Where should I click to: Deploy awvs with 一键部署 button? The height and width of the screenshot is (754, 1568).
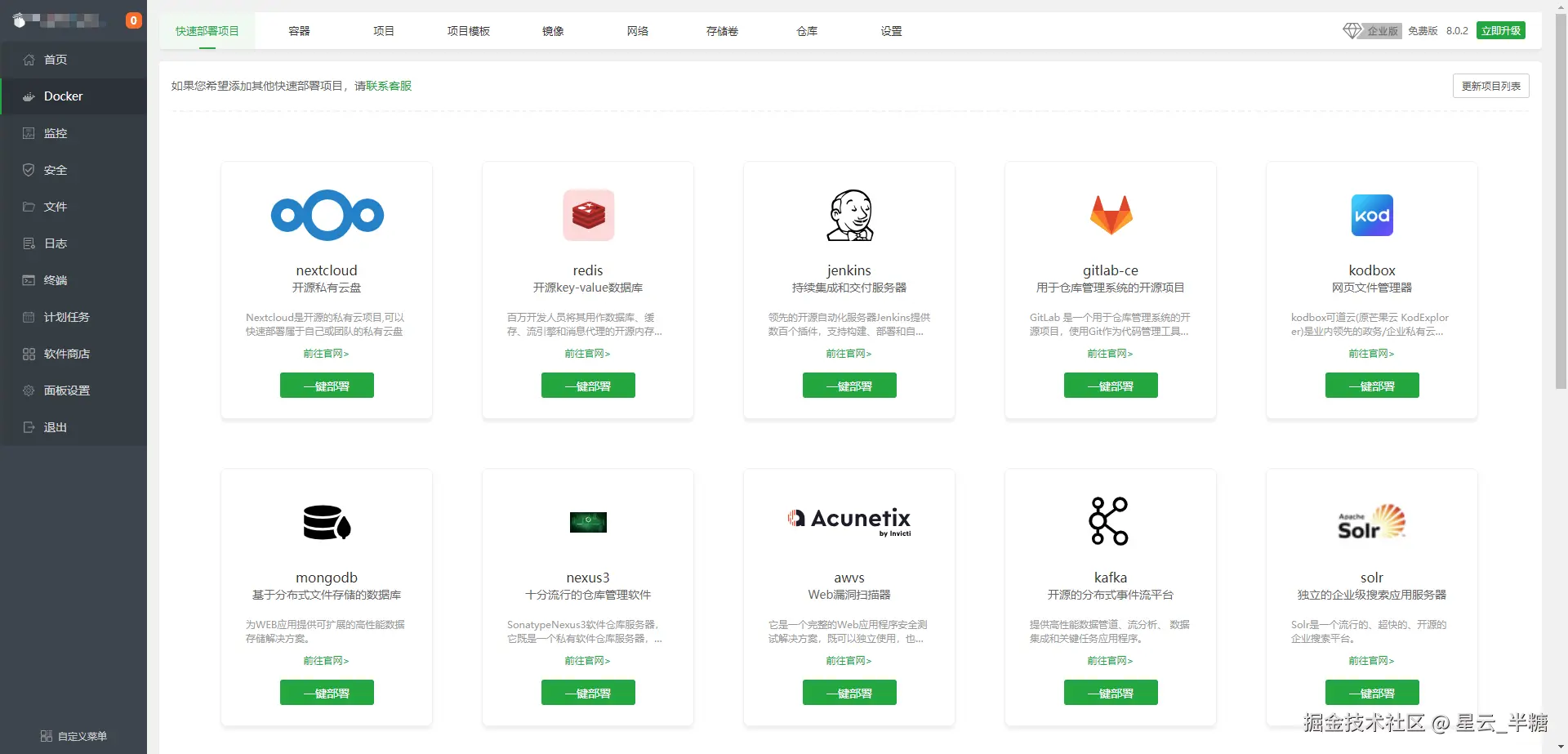pyautogui.click(x=849, y=693)
